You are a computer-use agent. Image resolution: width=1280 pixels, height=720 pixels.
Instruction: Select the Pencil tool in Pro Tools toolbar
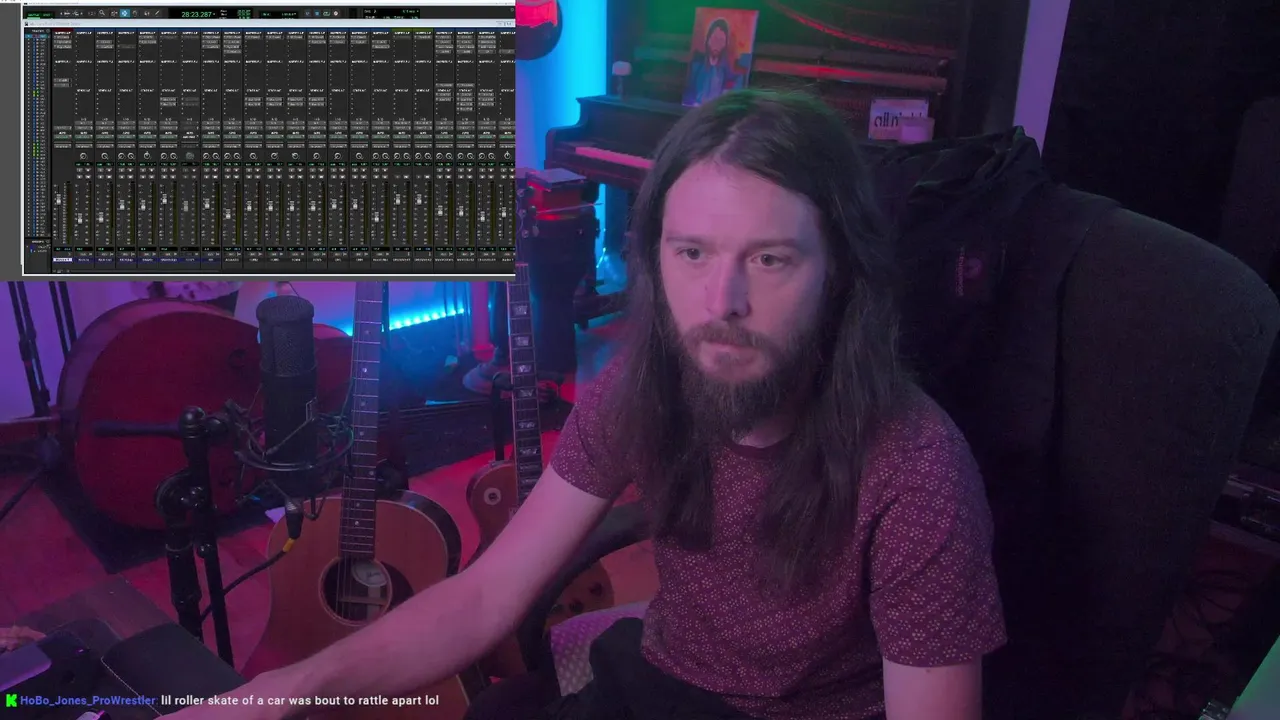(x=157, y=13)
